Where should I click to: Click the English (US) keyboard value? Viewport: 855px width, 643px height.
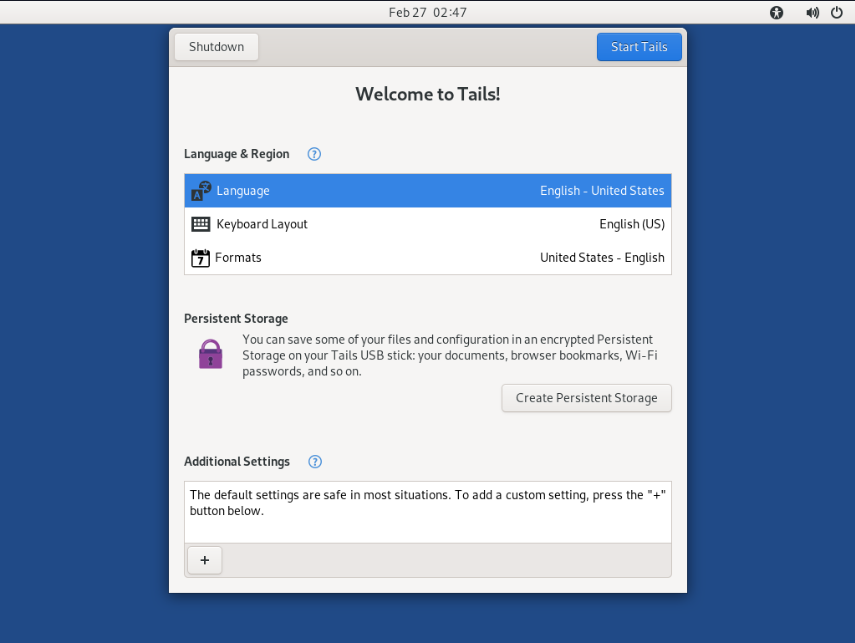(x=631, y=224)
